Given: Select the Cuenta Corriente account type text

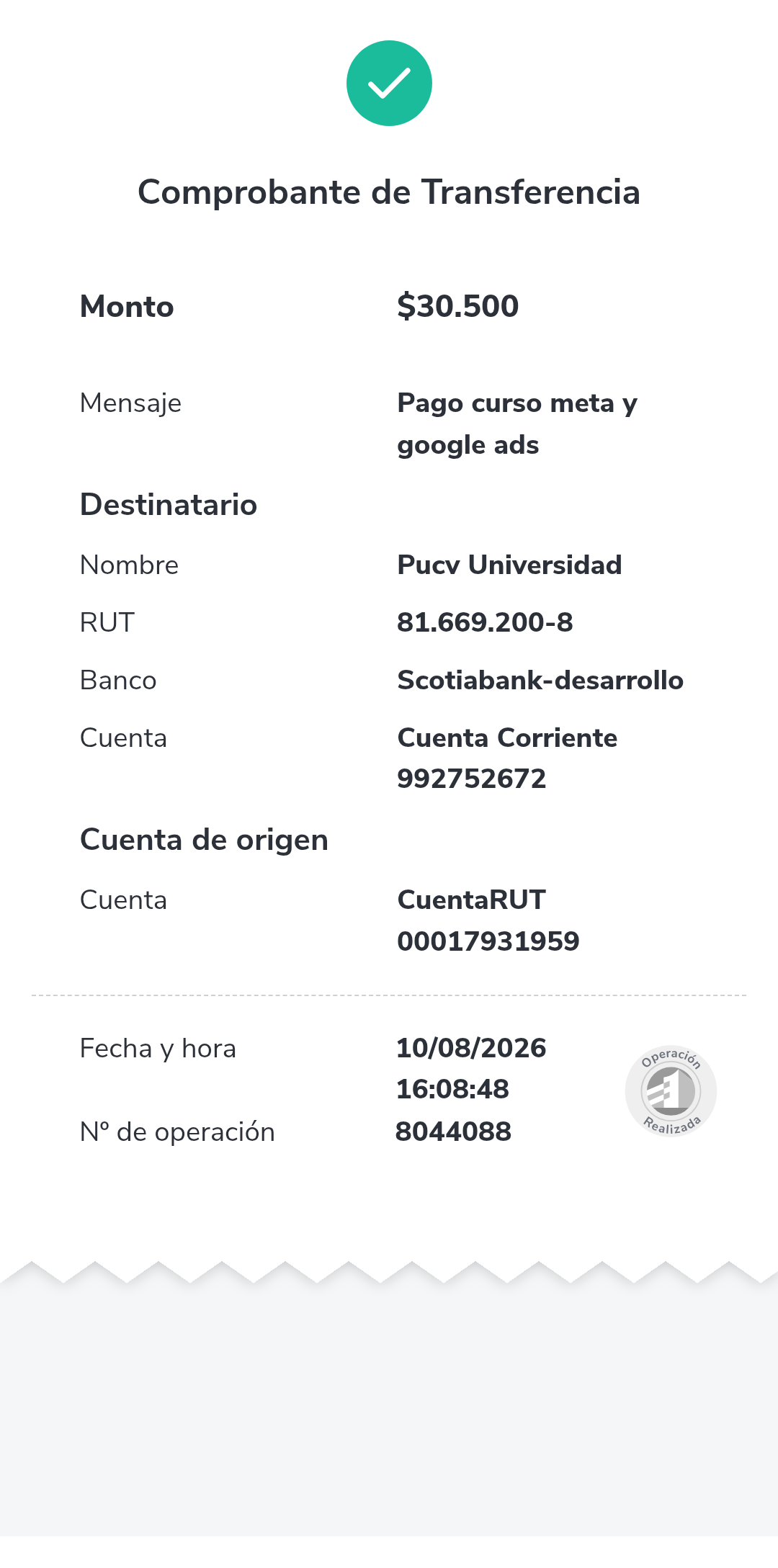Looking at the screenshot, I should 507,738.
